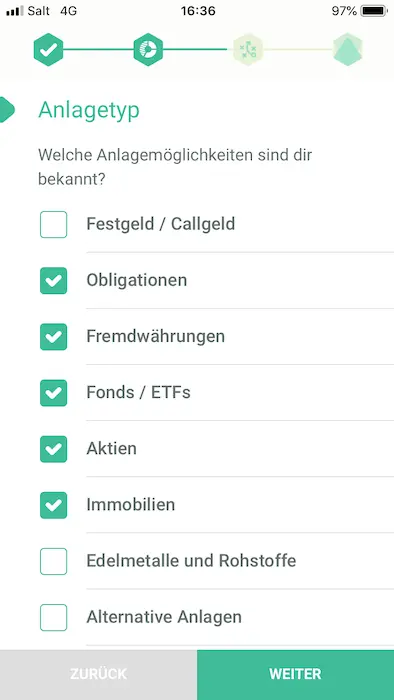Tap the progress line between first two steps
Image resolution: width=394 pixels, height=700 pixels.
[x=98, y=50]
